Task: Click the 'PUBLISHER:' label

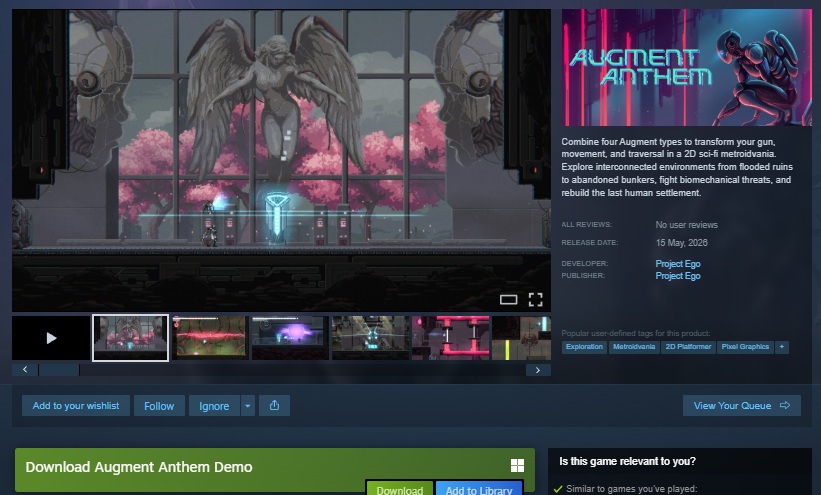Action: click(583, 276)
